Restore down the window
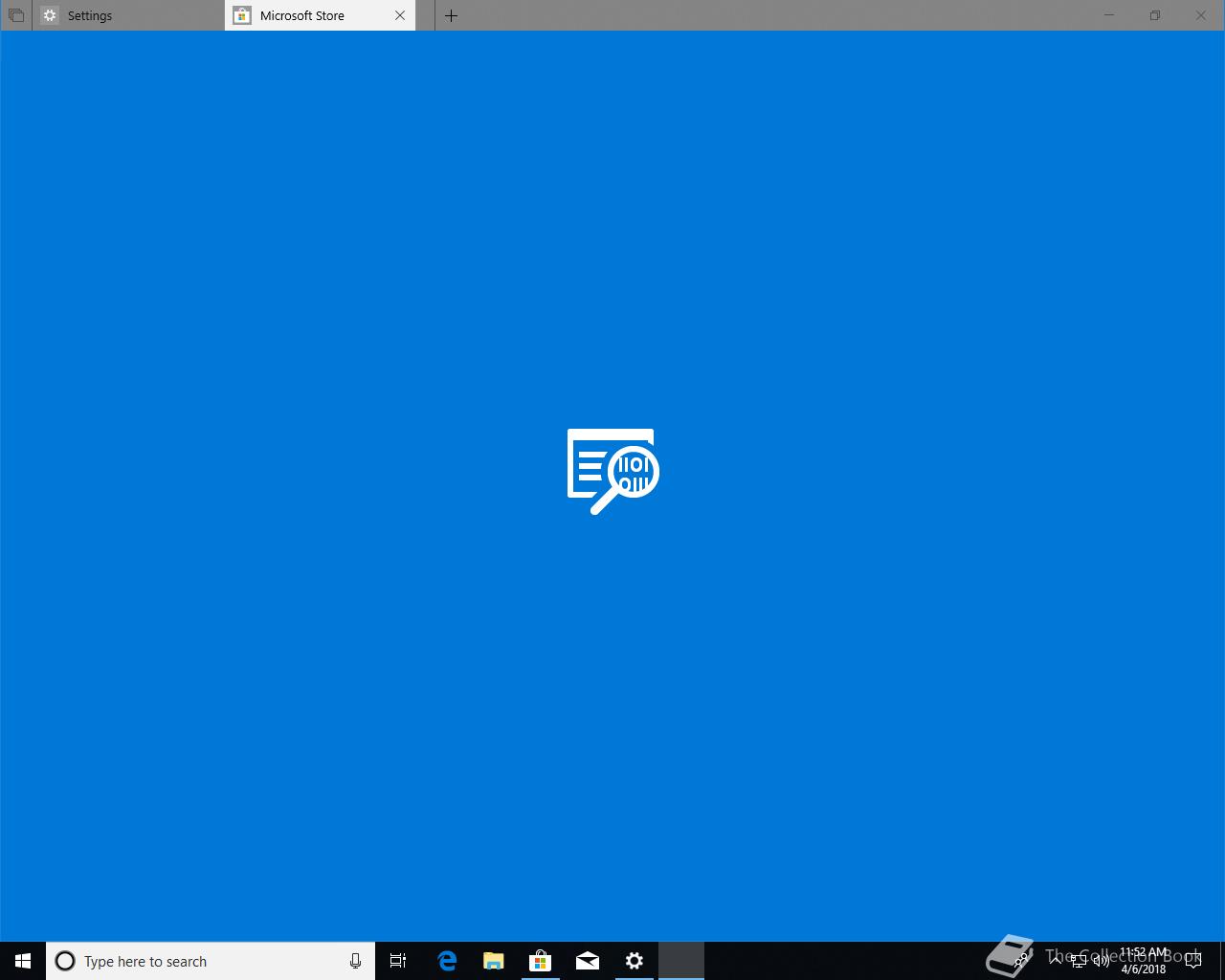This screenshot has height=980, width=1225. point(1155,15)
